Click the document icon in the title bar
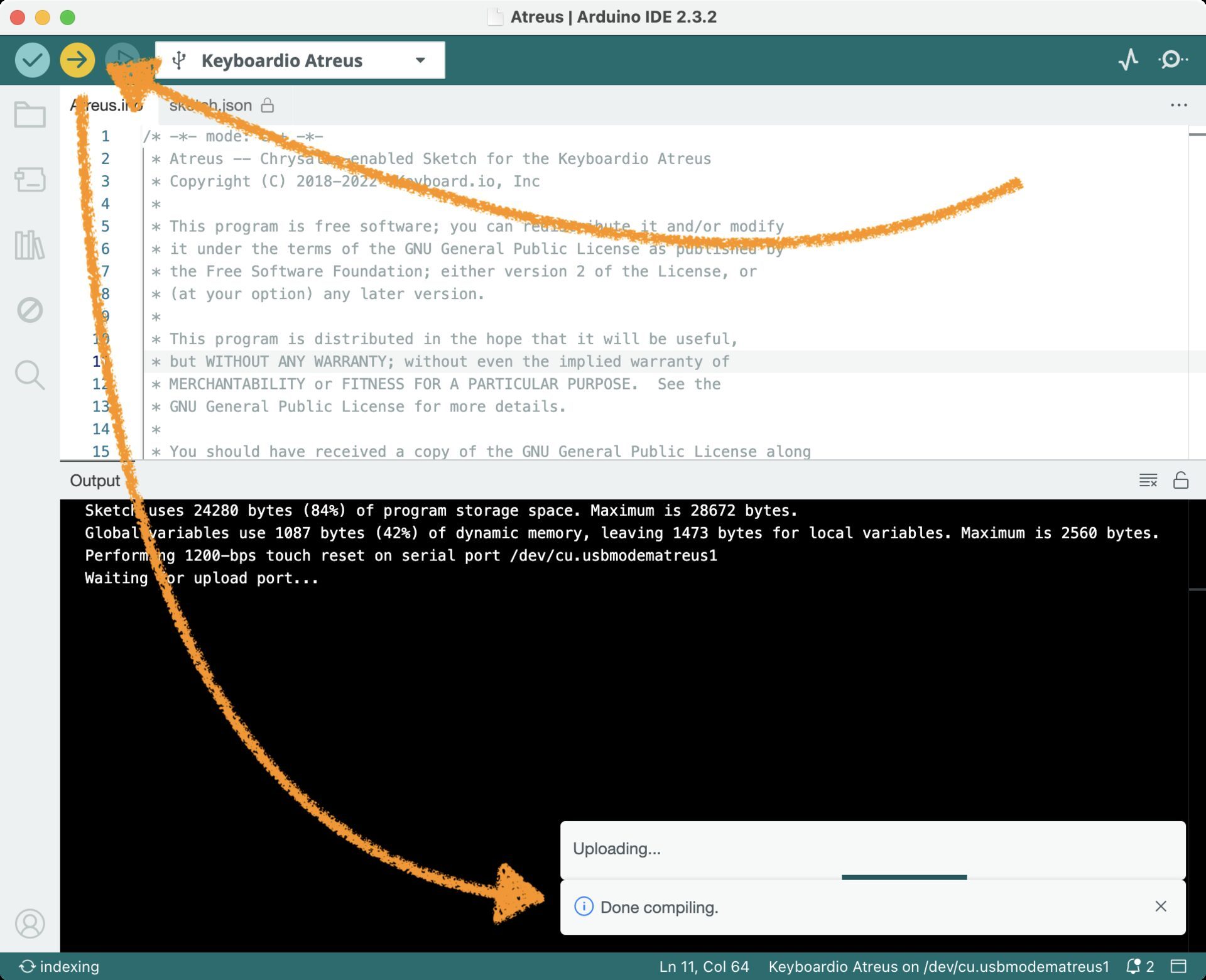This screenshot has width=1206, height=980. 495,17
